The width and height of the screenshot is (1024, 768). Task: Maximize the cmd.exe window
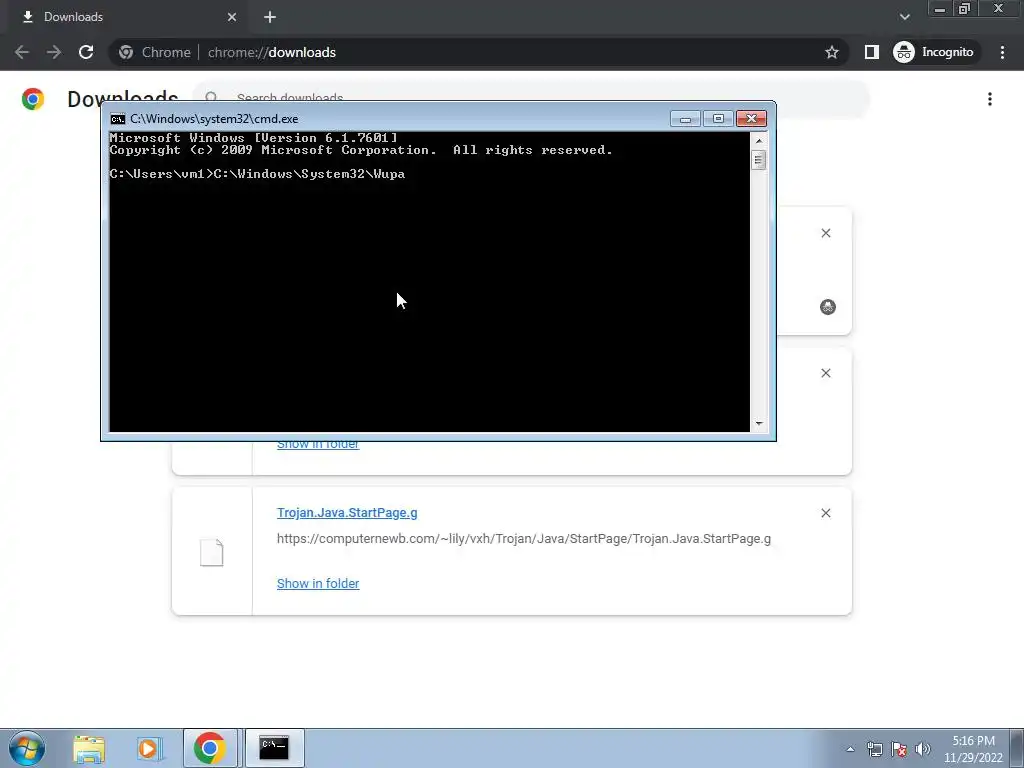pos(718,119)
